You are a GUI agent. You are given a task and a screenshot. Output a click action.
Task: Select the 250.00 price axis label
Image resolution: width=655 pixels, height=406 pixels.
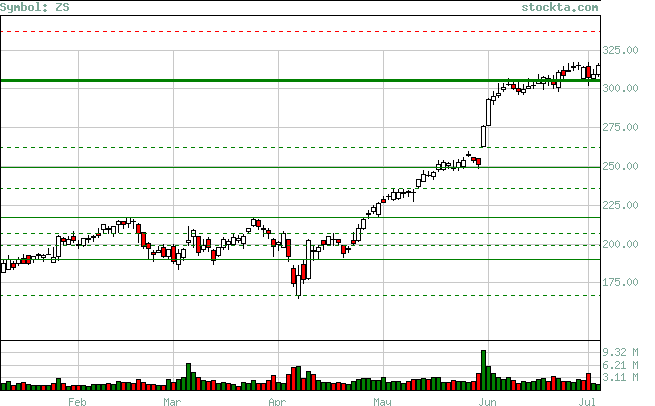tap(620, 166)
